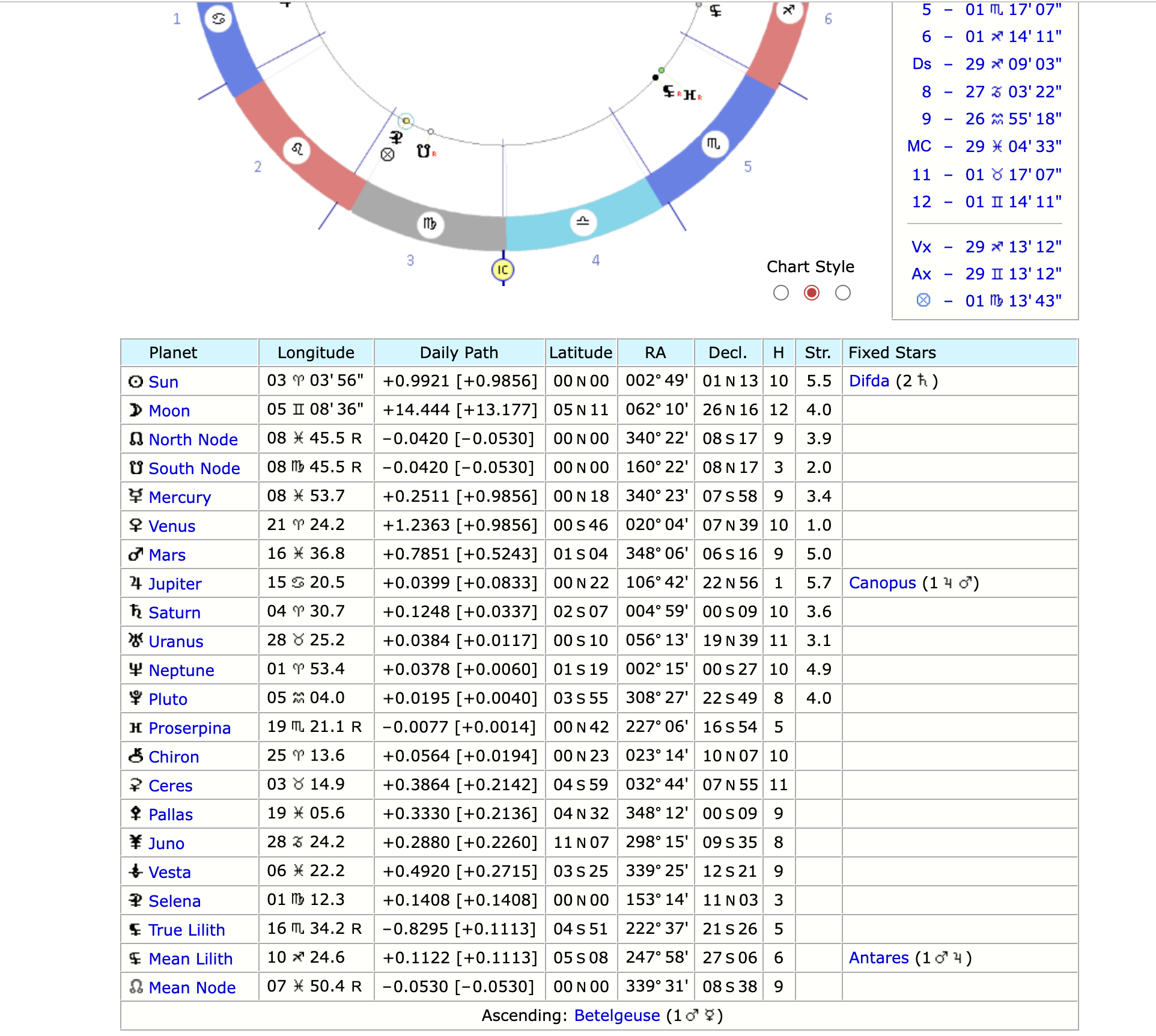Click the Chiron glyph in the table
The width and height of the screenshot is (1156, 1036).
(x=136, y=756)
